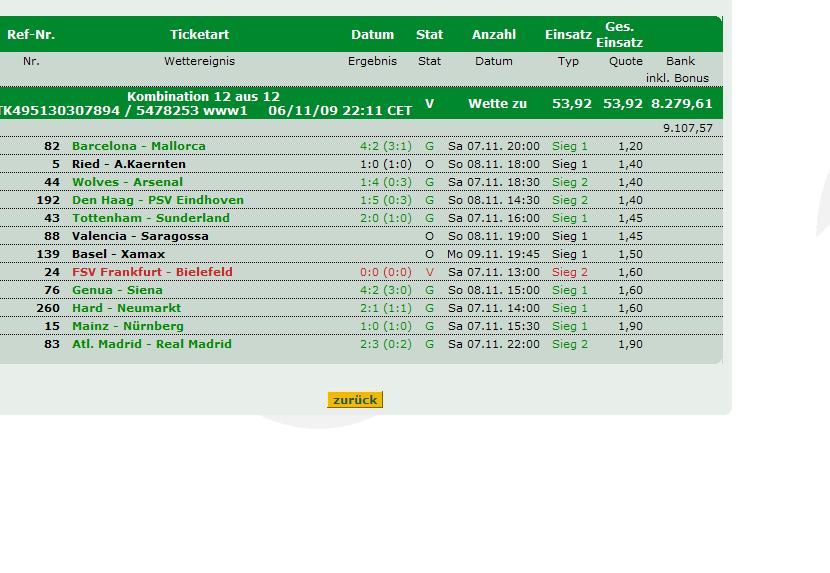
Task: Click the Ticketart column header
Action: pos(200,34)
